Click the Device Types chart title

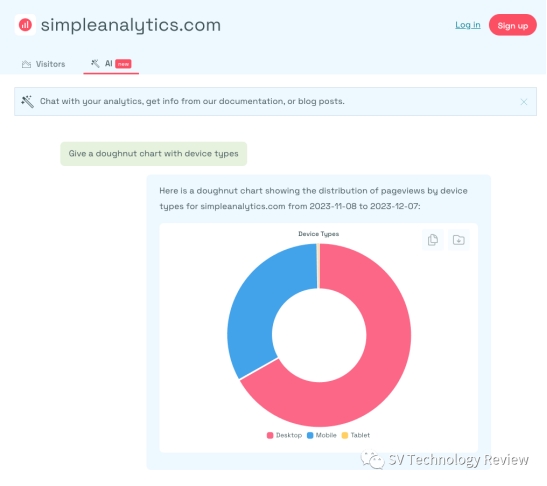[x=319, y=234]
